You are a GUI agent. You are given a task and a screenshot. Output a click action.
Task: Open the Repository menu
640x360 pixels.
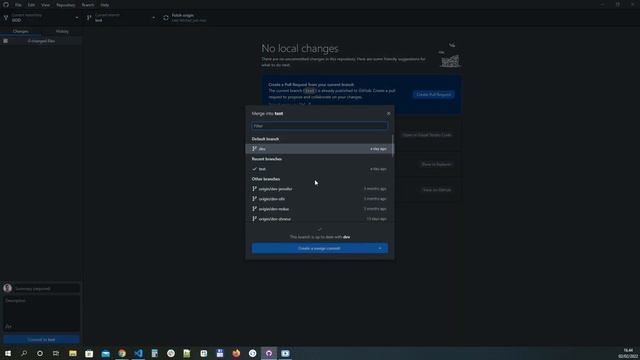coord(66,5)
